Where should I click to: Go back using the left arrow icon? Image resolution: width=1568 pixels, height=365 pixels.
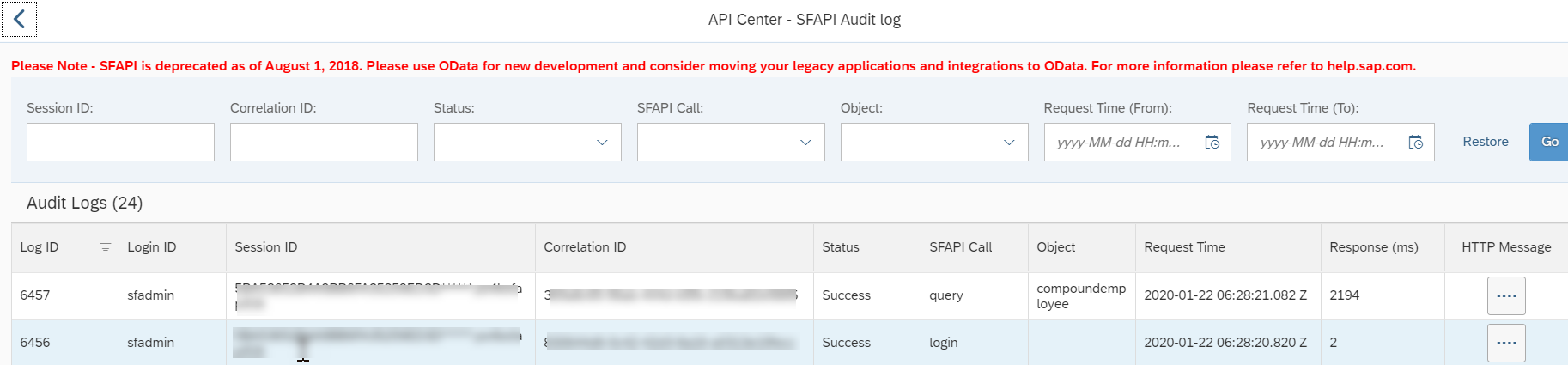tap(19, 19)
